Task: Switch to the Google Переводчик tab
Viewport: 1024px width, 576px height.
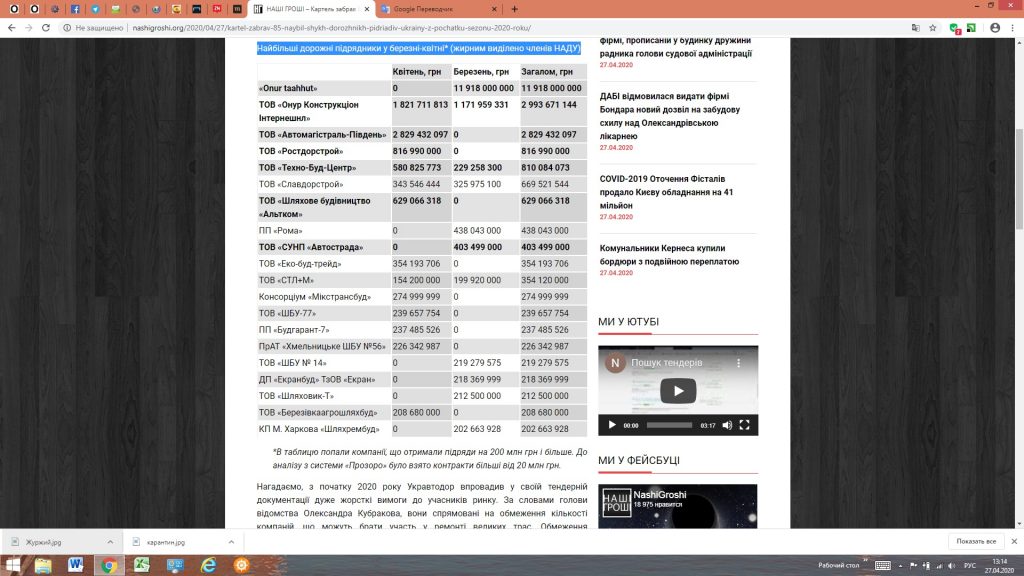Action: tap(438, 9)
